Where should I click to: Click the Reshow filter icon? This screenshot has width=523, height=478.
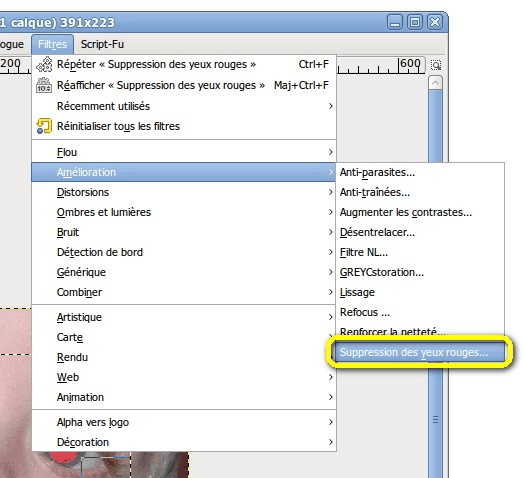tap(44, 85)
